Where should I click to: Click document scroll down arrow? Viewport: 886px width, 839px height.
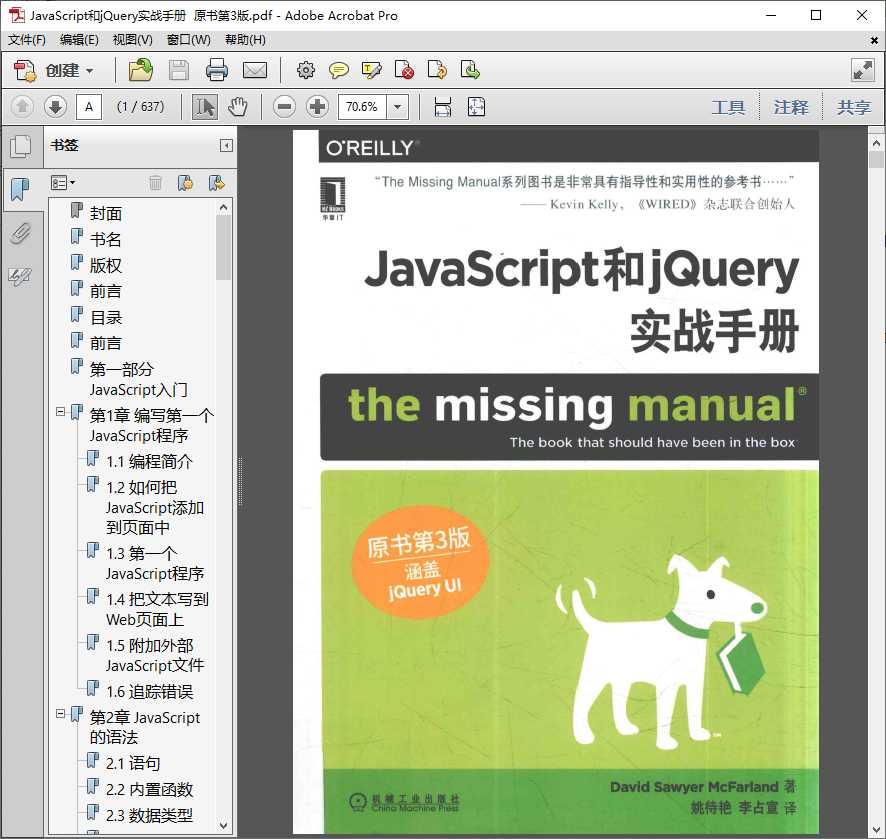pyautogui.click(x=876, y=830)
